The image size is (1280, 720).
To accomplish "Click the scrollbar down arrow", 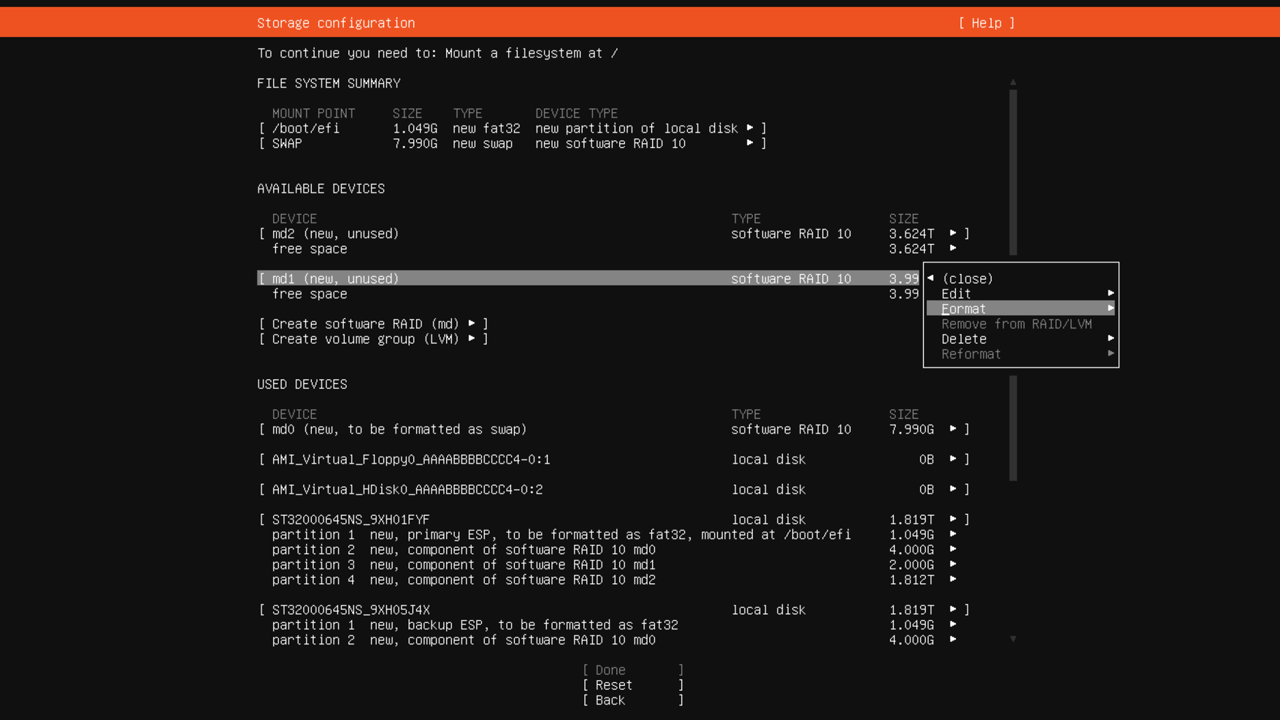I will tap(1013, 639).
